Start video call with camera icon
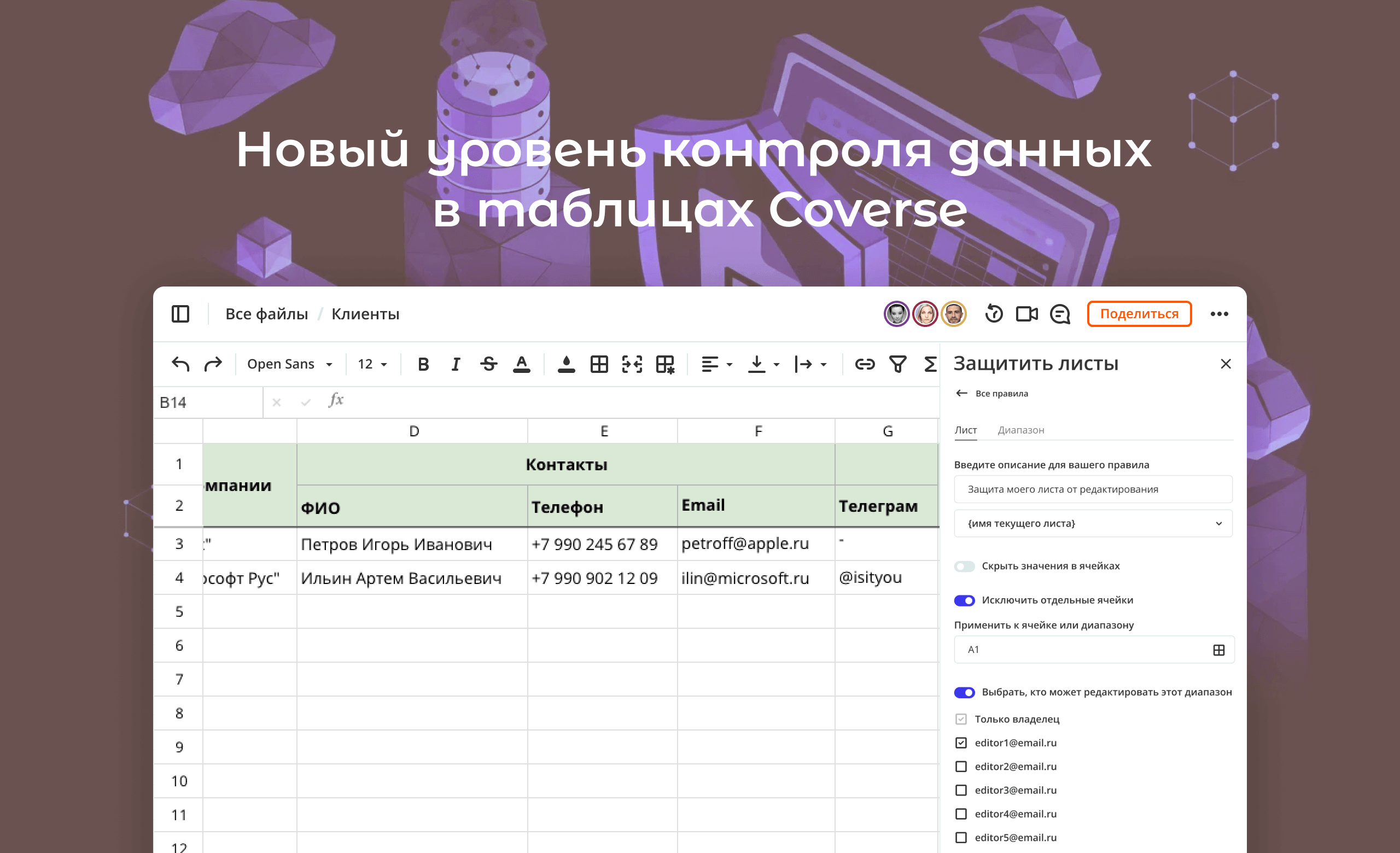 (1026, 313)
